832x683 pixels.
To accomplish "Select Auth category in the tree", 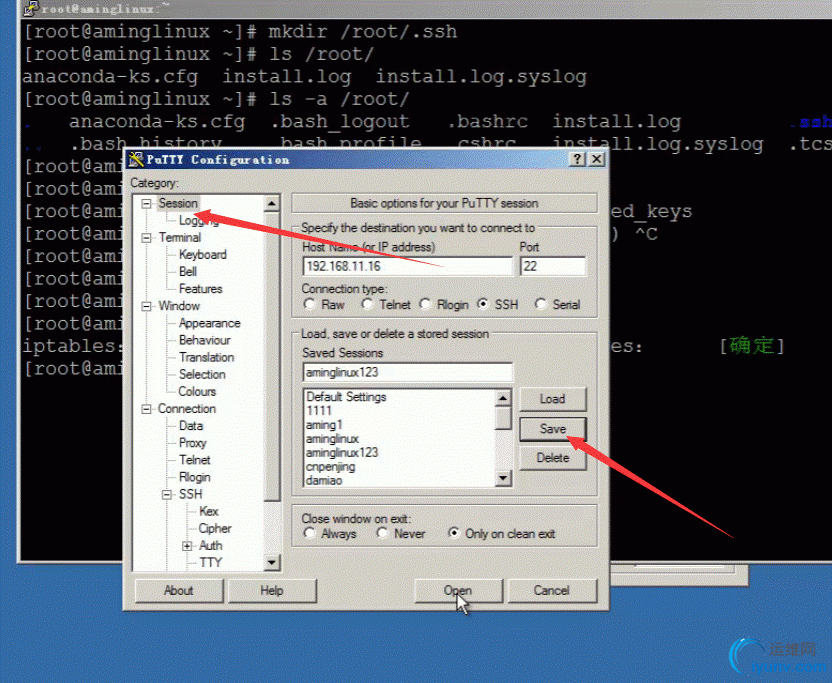I will (x=211, y=546).
